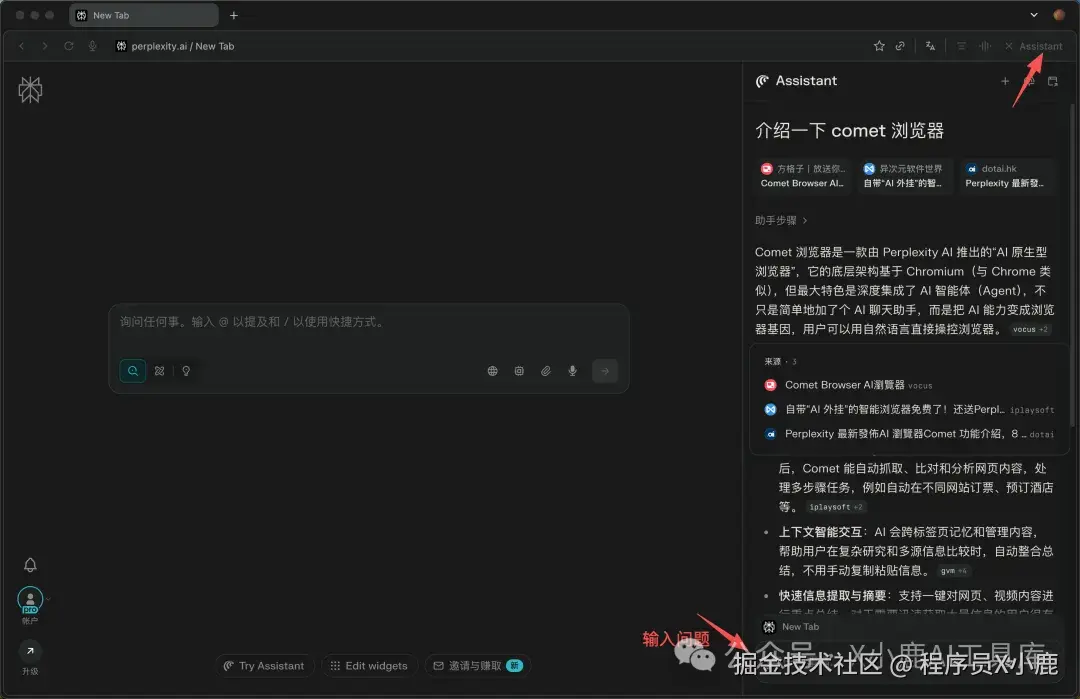Toggle the bookmark star for this page

click(879, 45)
